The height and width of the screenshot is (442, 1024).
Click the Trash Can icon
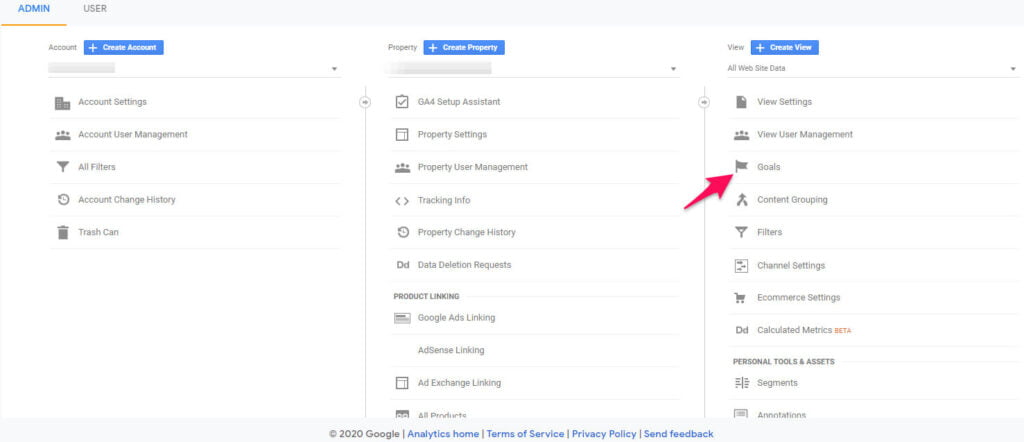tap(62, 232)
